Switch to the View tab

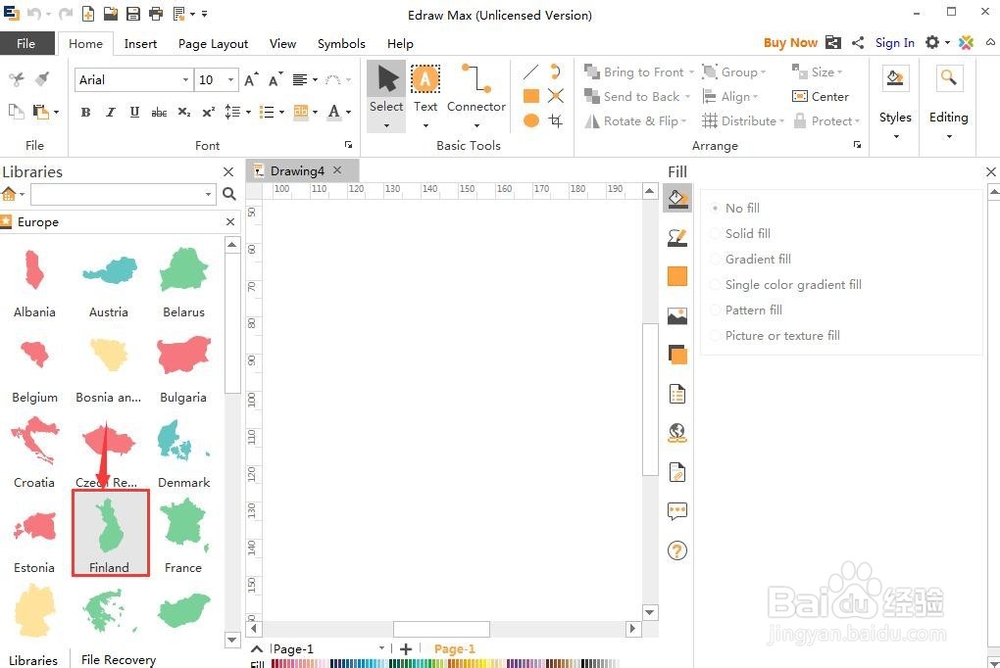coord(283,43)
